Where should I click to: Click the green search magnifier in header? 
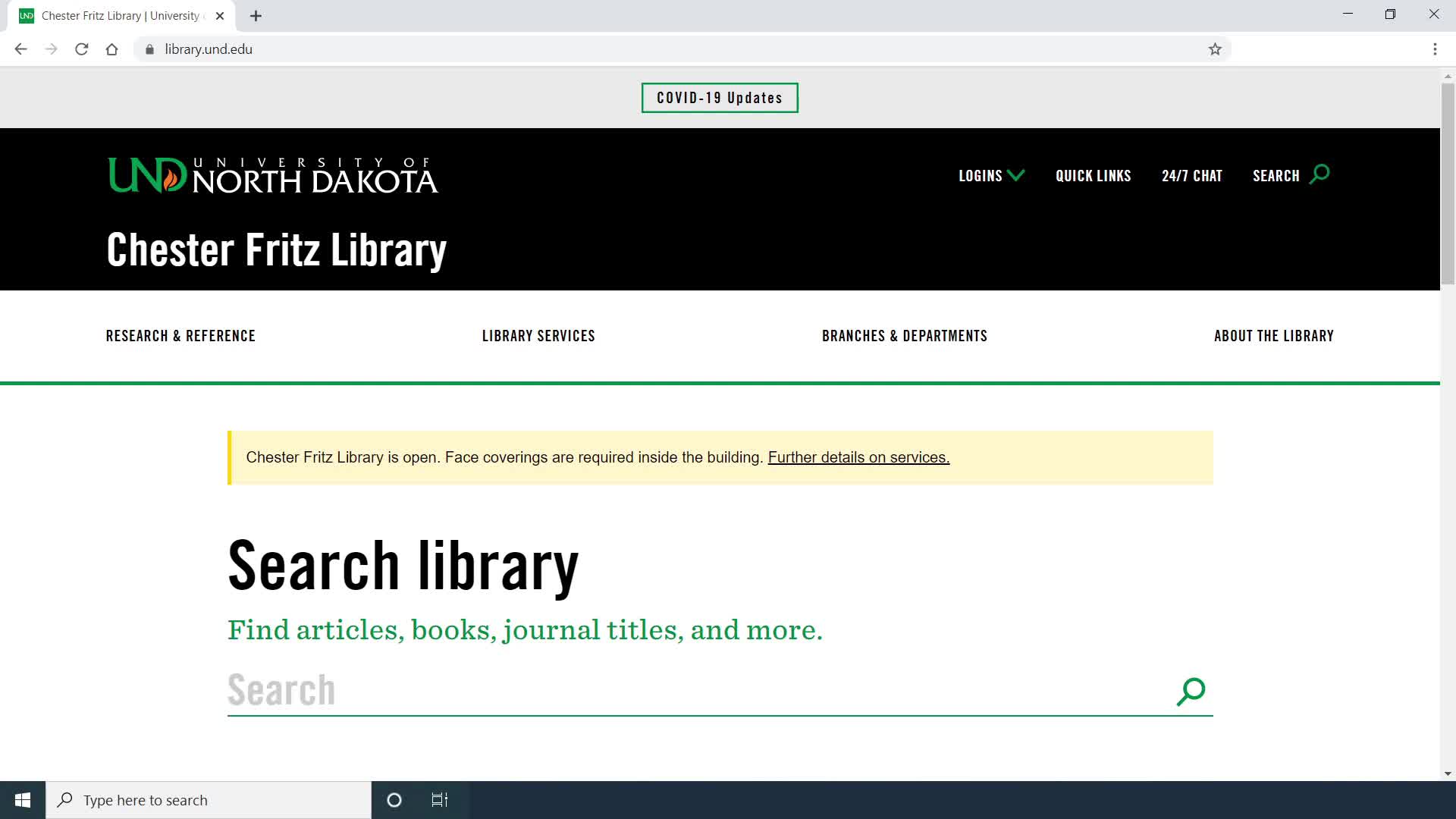1319,174
